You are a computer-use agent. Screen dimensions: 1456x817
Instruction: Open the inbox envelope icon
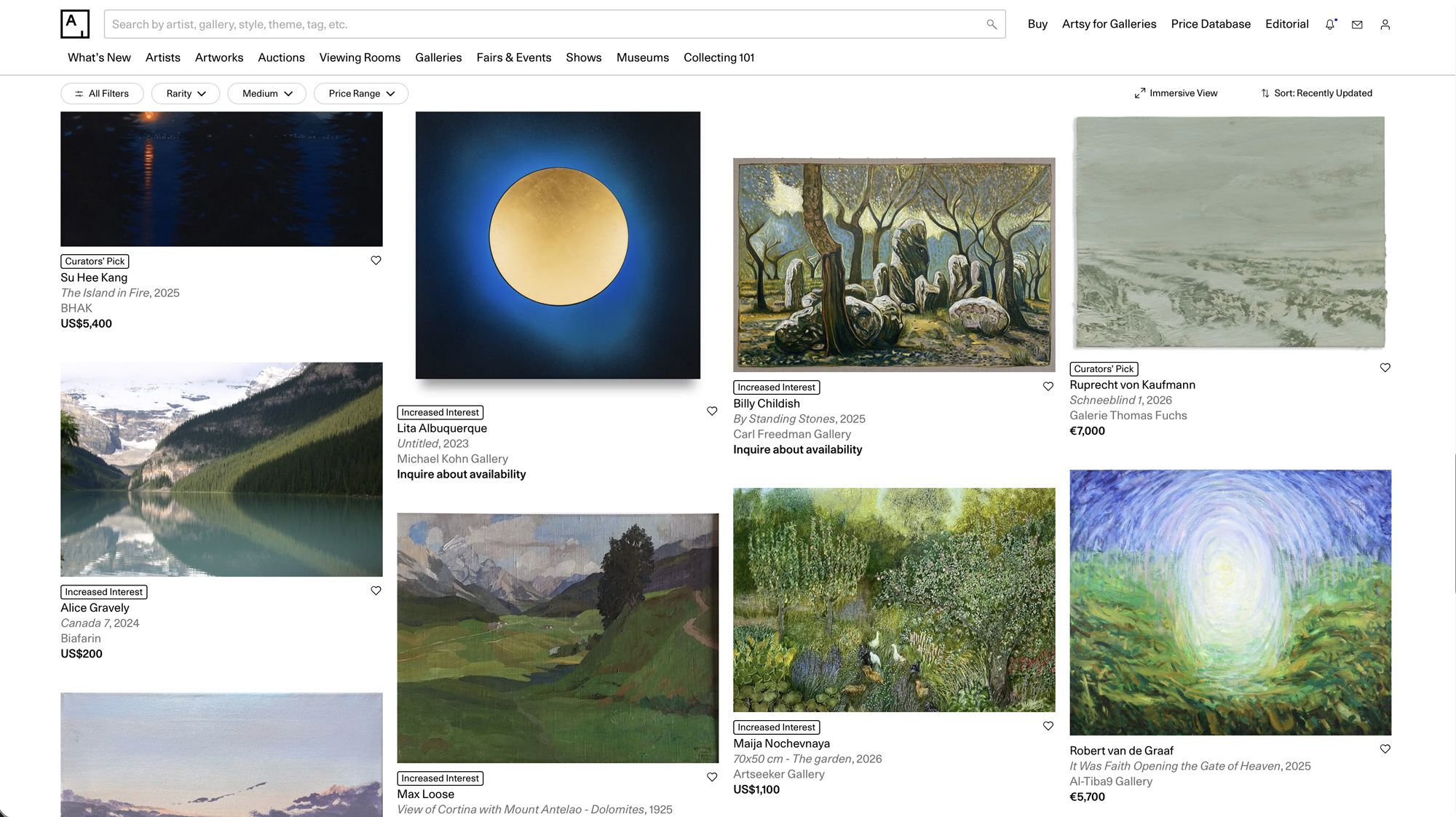(x=1357, y=24)
